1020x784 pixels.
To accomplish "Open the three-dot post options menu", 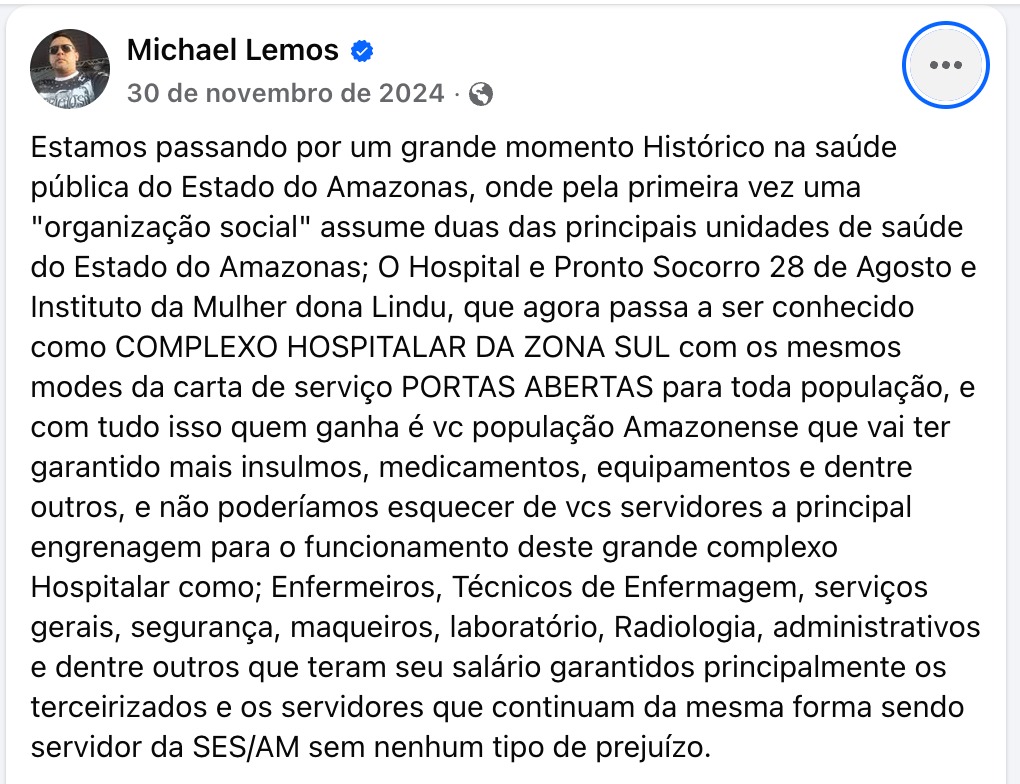I will [945, 65].
